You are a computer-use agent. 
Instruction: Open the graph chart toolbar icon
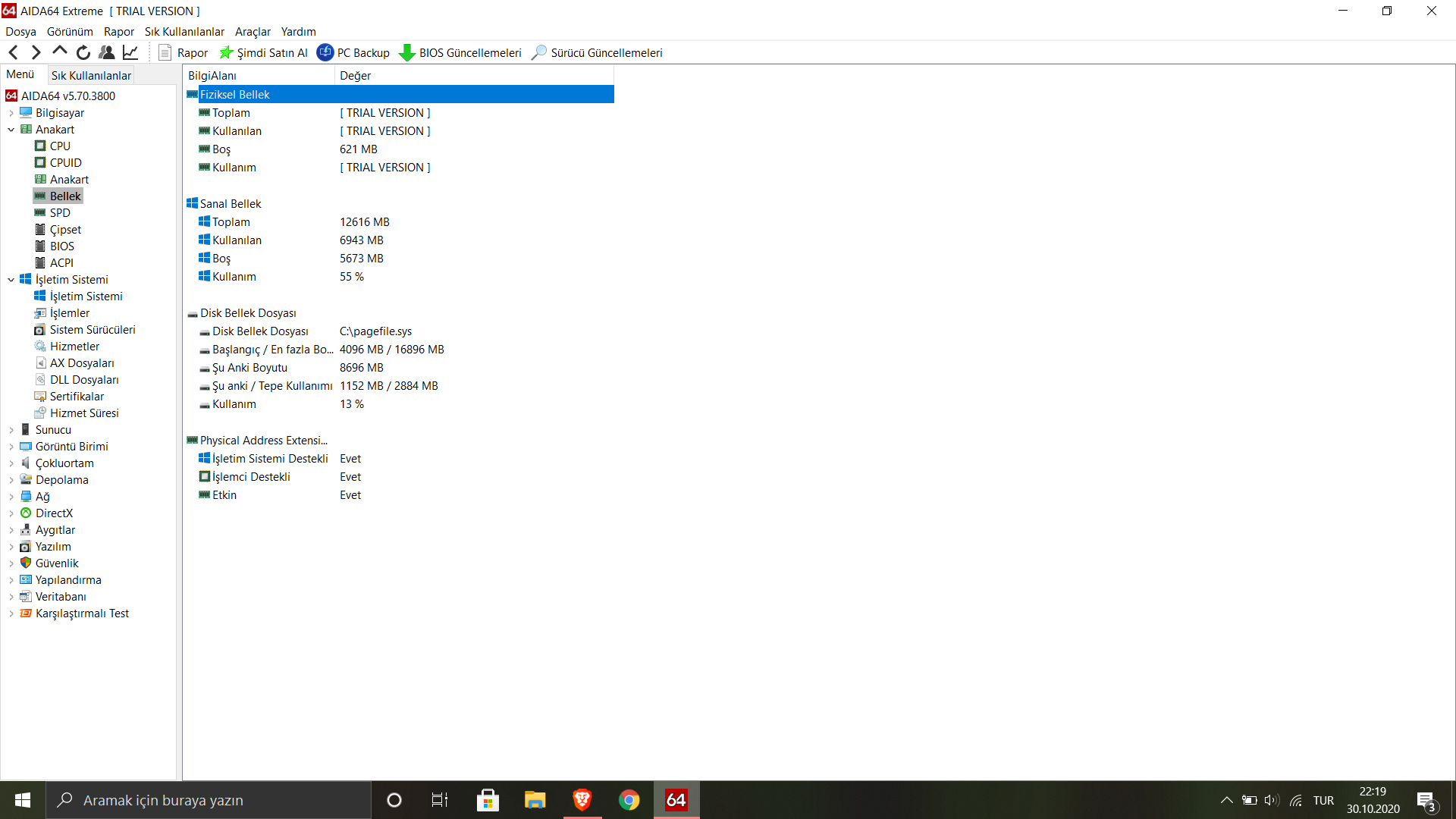coord(130,52)
